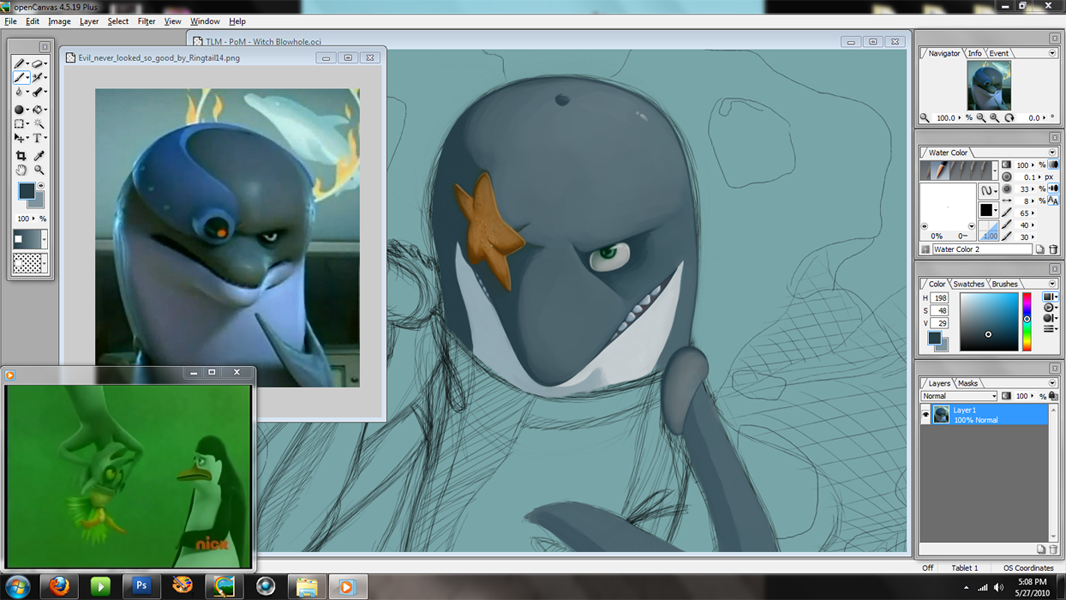Toggle the color picker mode button
Viewport: 1066px width, 600px height.
1050,297
